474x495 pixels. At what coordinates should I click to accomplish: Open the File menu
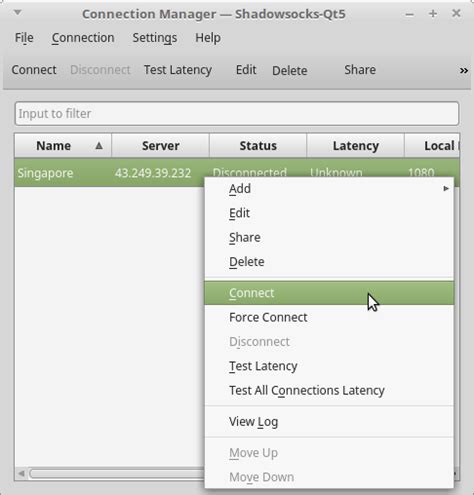point(24,38)
